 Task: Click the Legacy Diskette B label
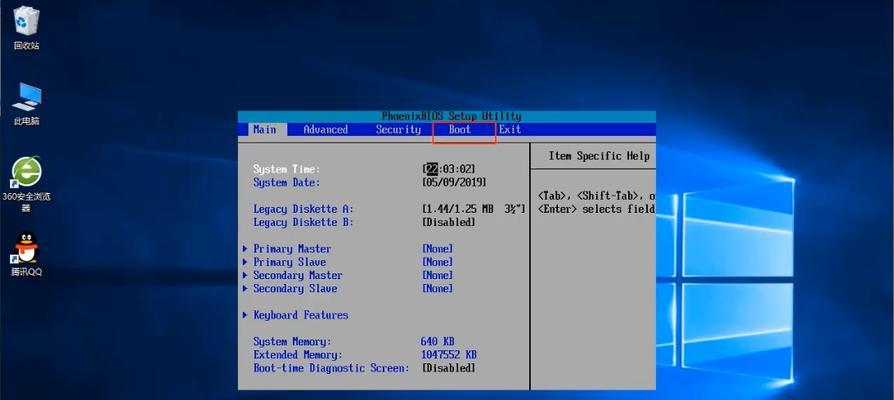tap(303, 222)
